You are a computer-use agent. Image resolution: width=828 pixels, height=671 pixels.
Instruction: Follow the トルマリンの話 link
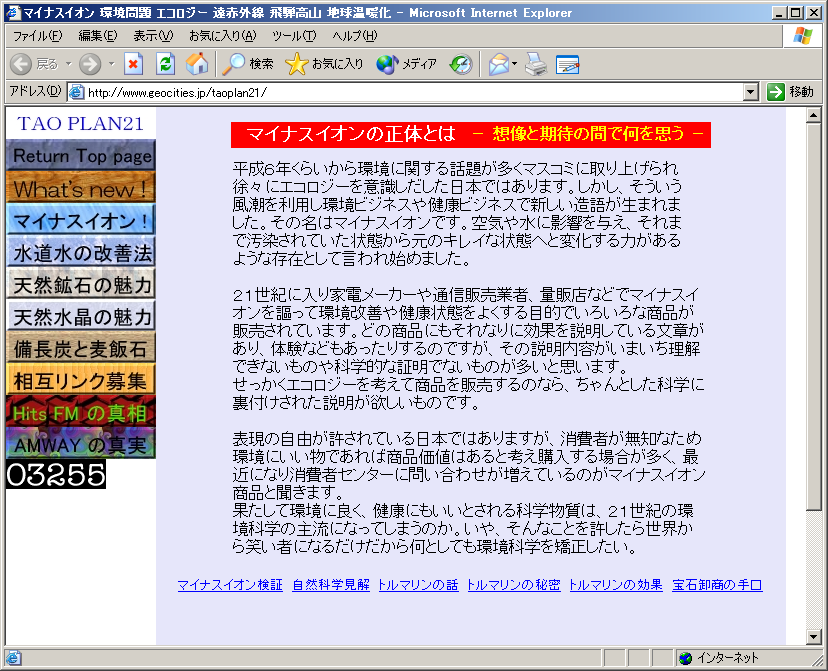(x=418, y=585)
